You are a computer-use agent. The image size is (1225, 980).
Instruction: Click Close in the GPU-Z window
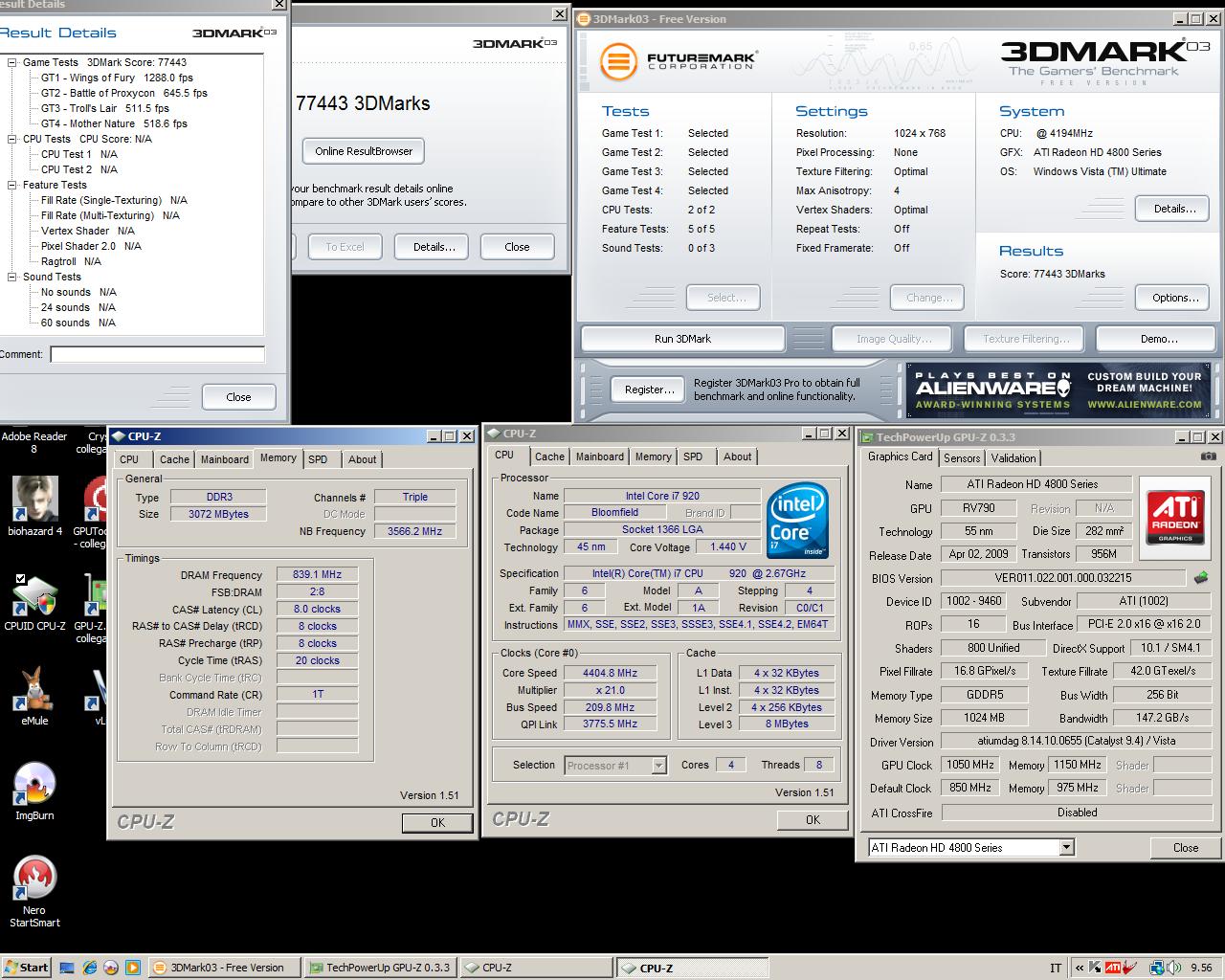1186,848
